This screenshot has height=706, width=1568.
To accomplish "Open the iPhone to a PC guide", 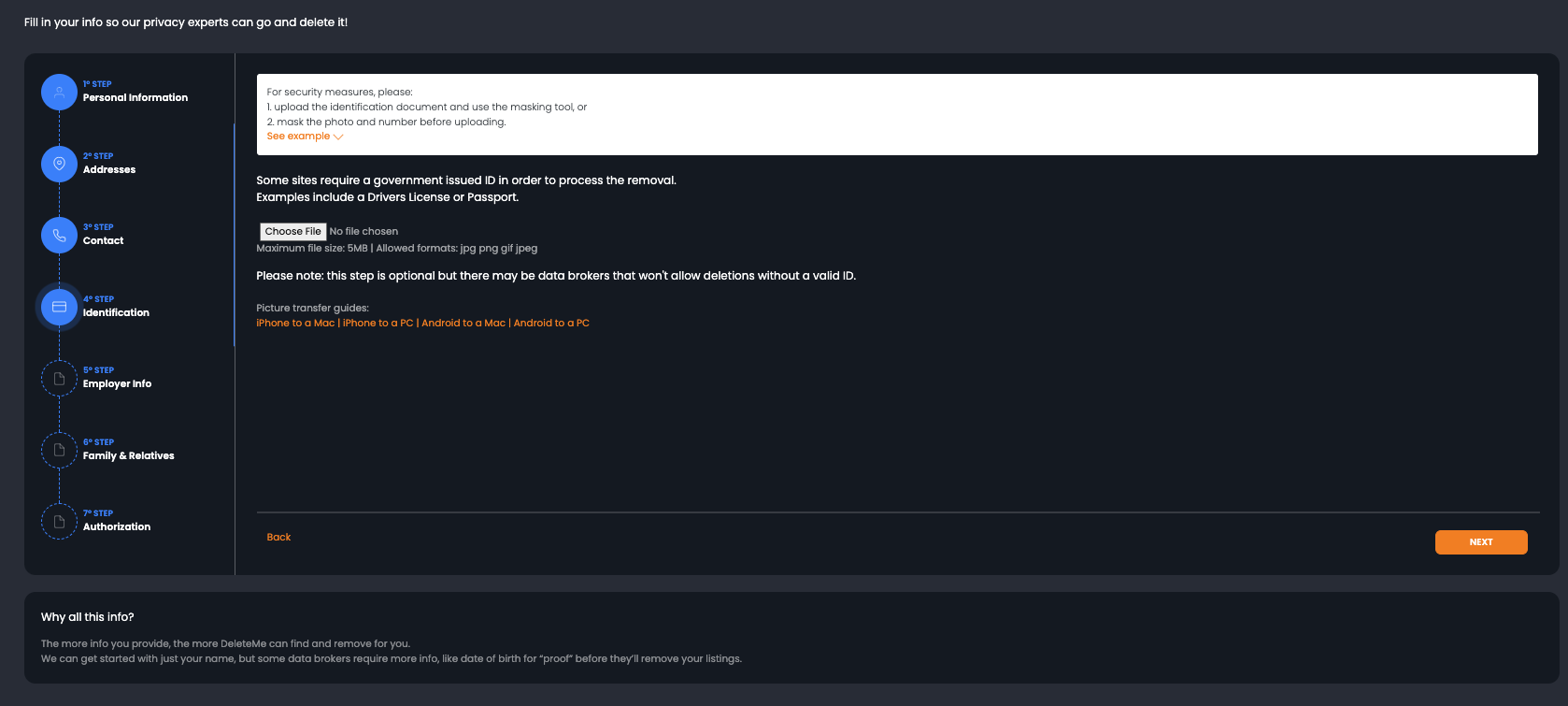I will tap(378, 323).
